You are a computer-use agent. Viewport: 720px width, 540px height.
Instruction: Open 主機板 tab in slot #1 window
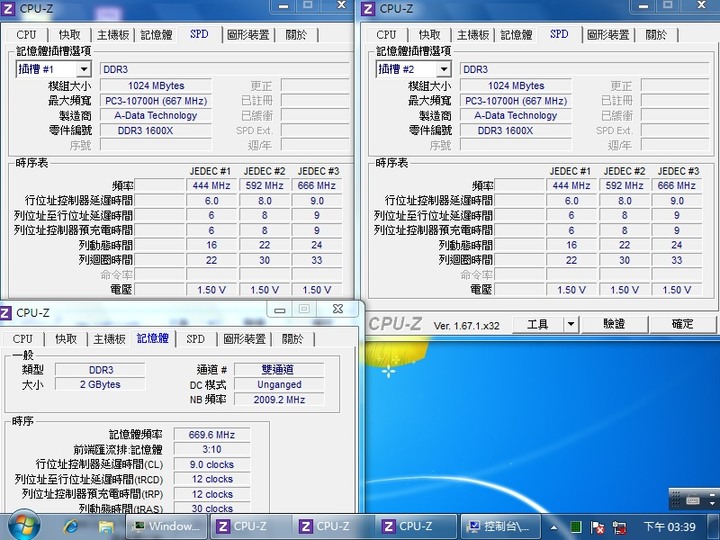click(x=113, y=34)
